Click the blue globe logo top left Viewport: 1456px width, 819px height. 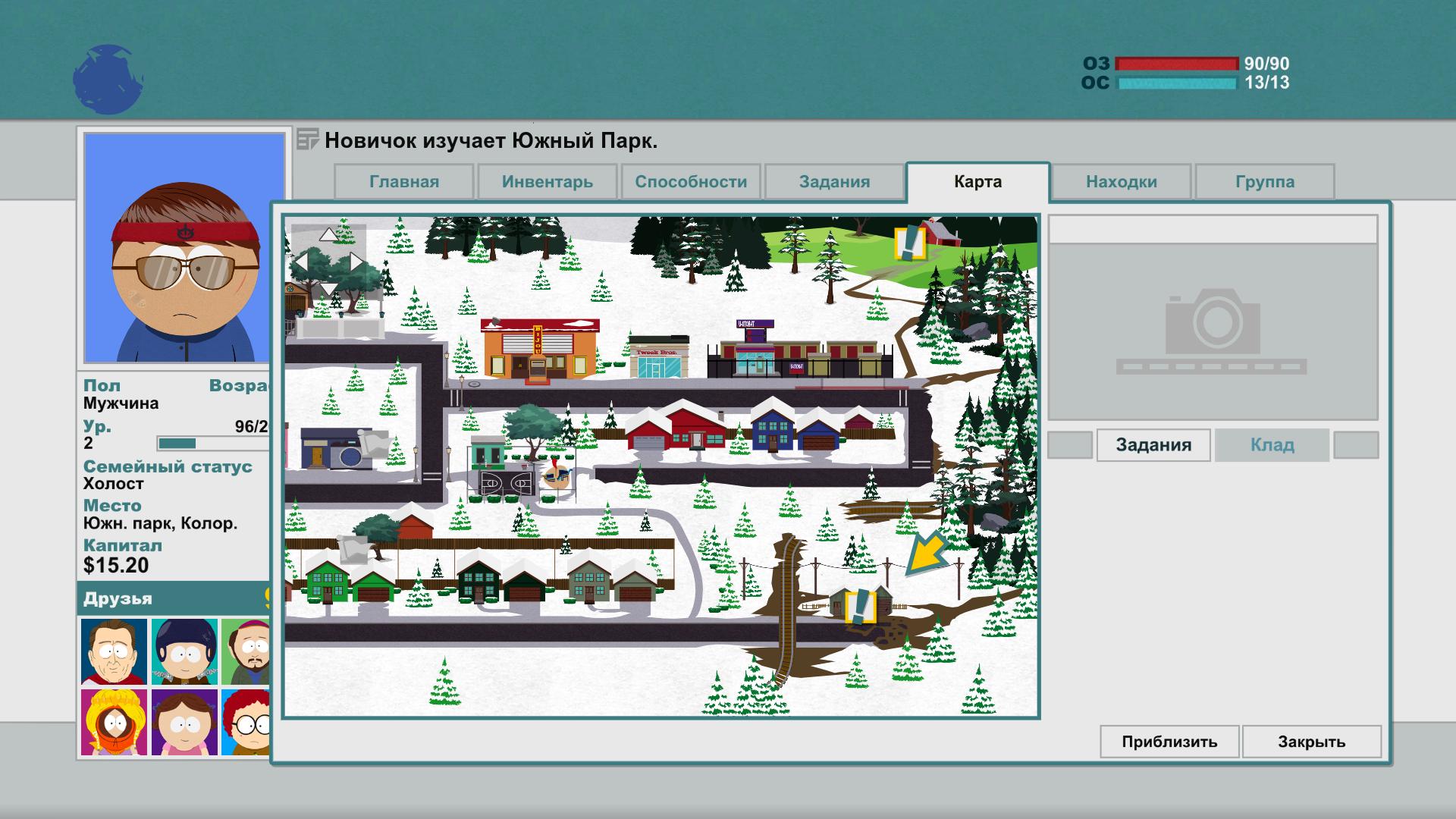tap(108, 80)
